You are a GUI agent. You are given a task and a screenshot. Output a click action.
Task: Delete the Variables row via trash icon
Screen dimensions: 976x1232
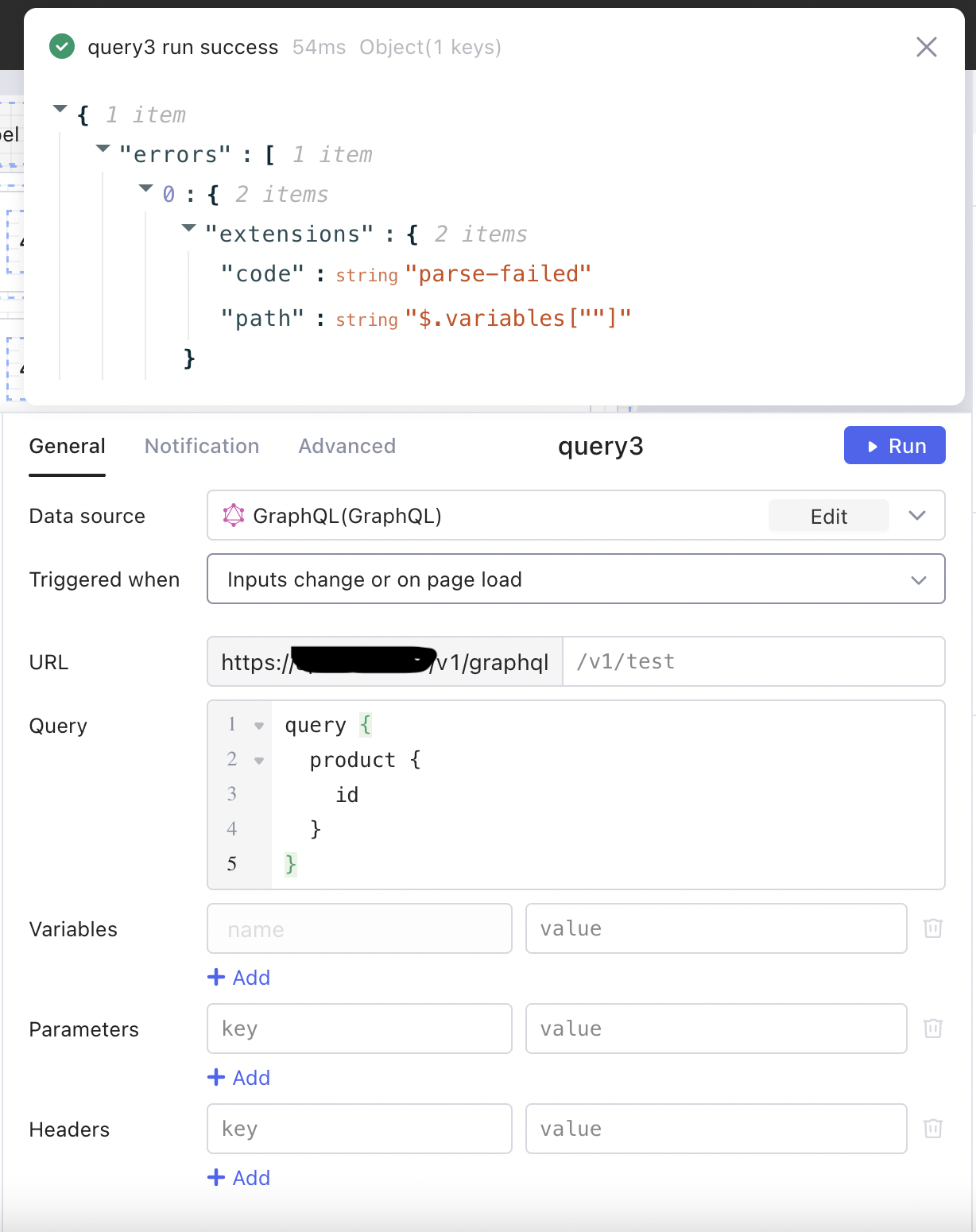click(x=932, y=928)
